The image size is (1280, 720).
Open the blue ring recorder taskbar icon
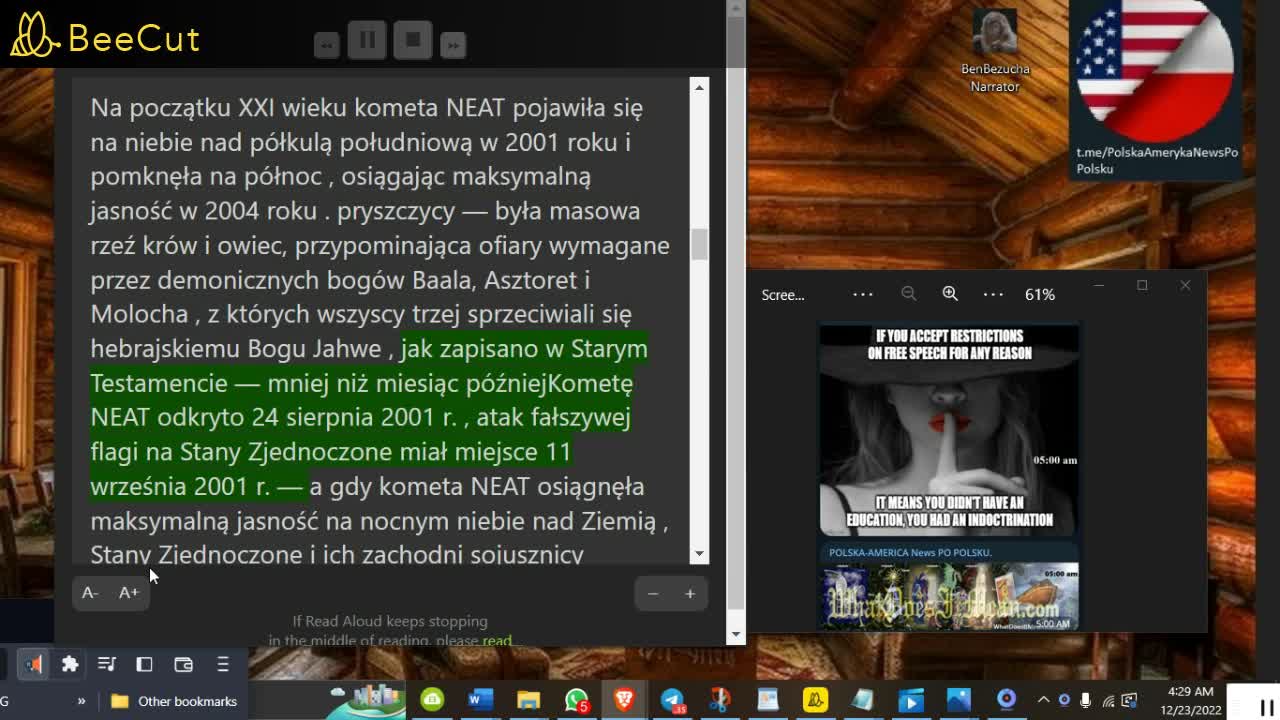tap(1006, 699)
